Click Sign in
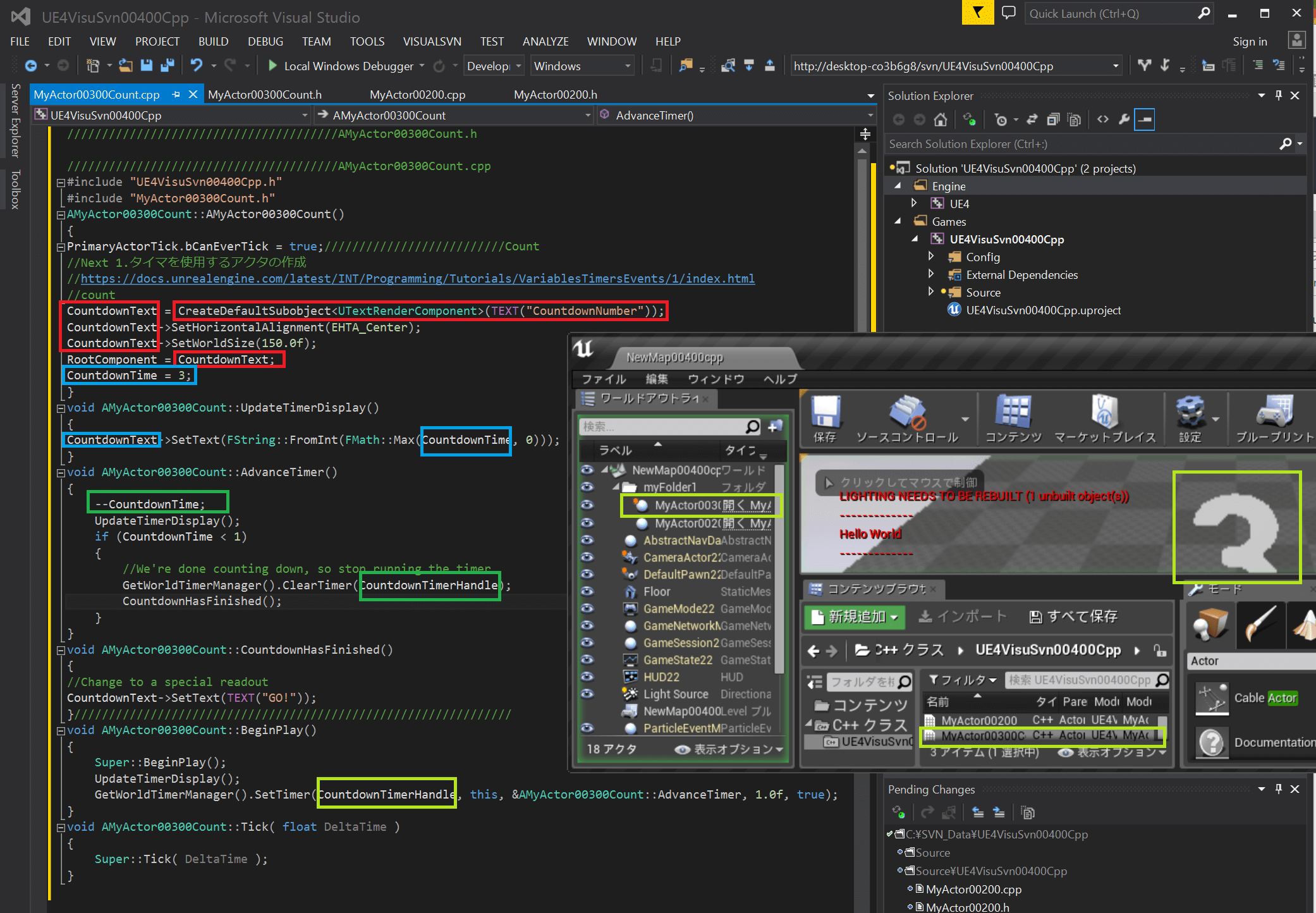The image size is (1316, 913). (1250, 42)
